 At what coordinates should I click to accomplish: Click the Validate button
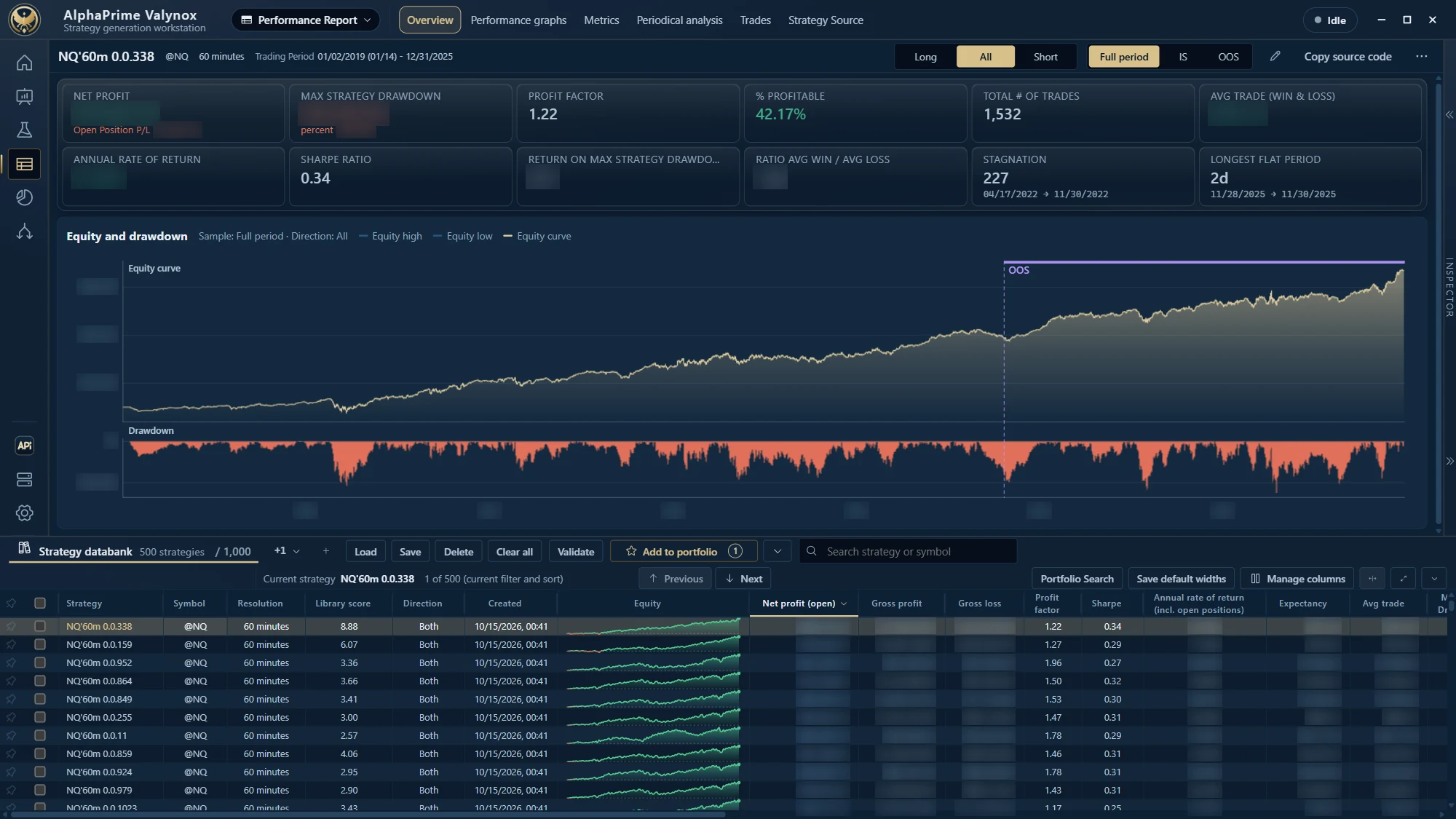pyautogui.click(x=575, y=551)
